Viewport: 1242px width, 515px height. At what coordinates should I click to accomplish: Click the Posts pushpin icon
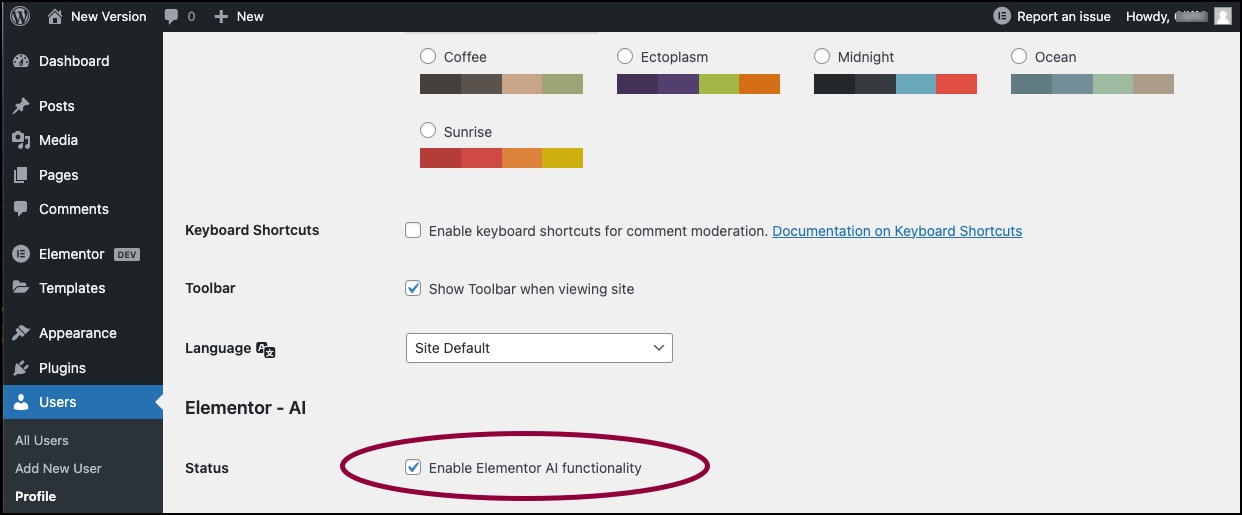pos(21,106)
